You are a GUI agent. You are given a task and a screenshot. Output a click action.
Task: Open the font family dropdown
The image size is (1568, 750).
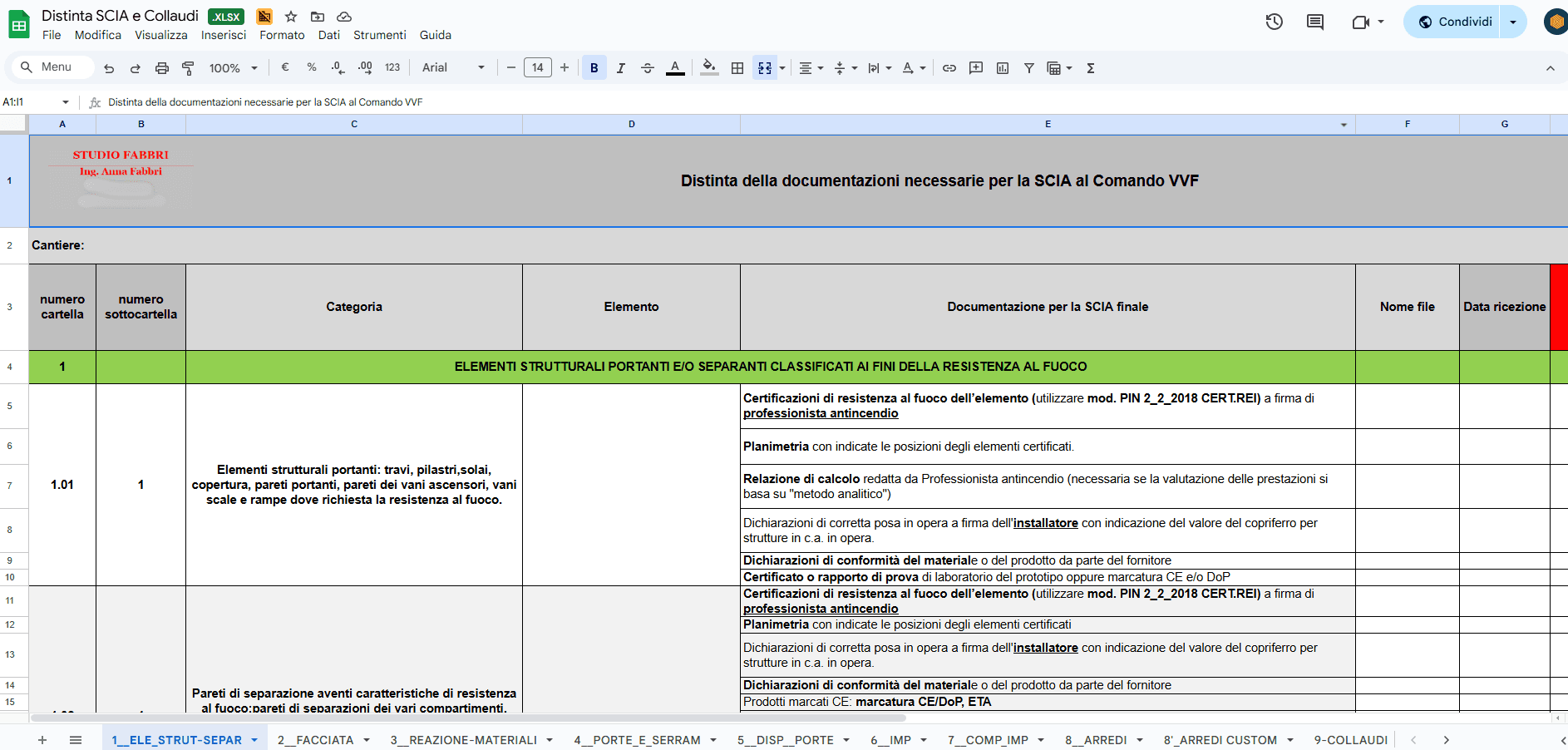[453, 67]
